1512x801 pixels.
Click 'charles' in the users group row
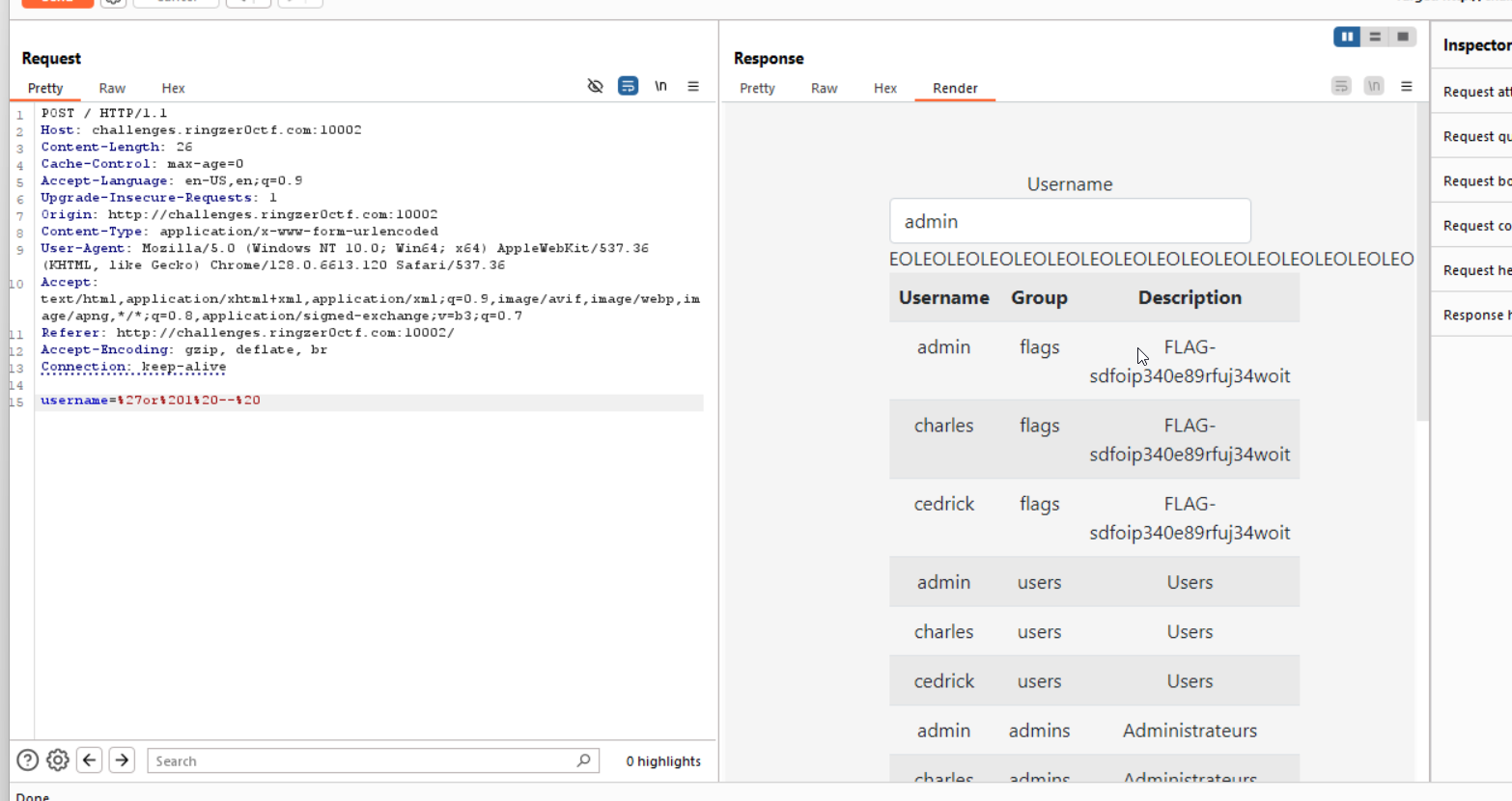tap(944, 632)
